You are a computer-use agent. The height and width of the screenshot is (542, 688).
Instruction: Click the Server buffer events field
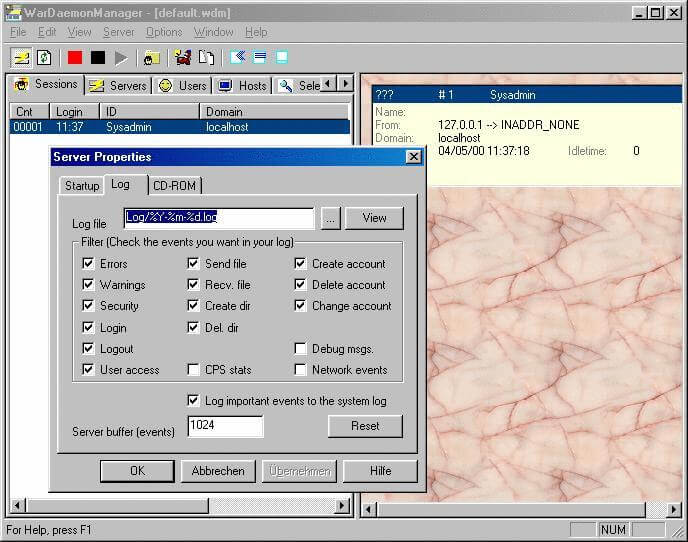click(x=225, y=427)
